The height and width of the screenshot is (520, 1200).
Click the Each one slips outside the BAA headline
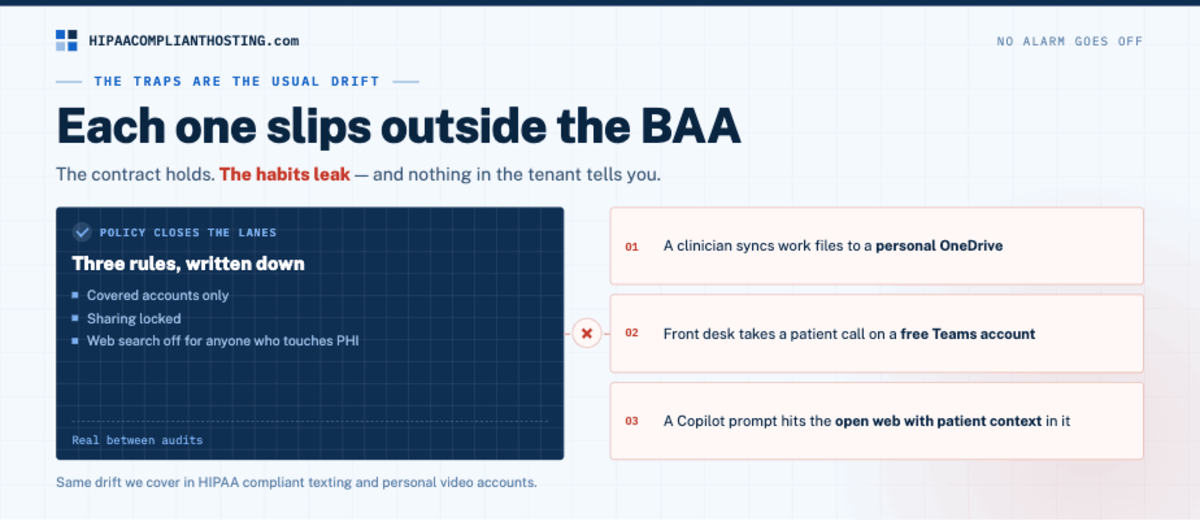398,125
